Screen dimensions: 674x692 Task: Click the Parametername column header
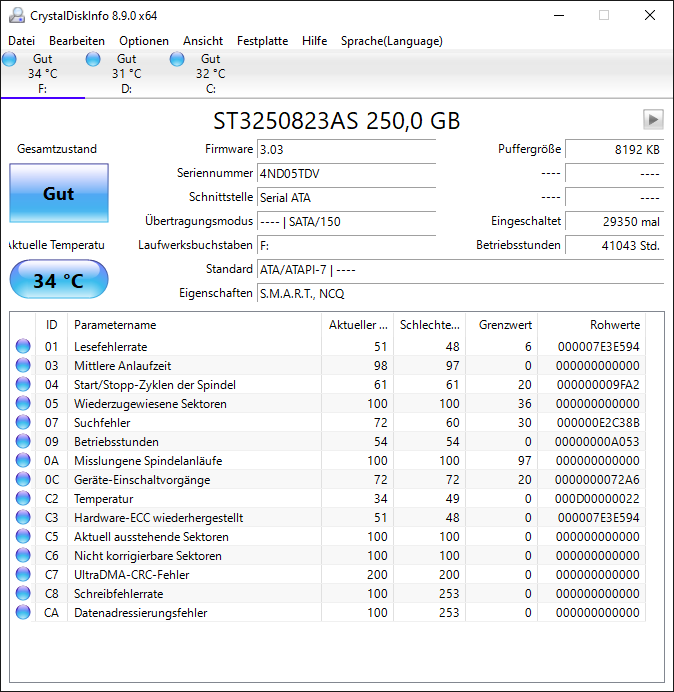click(x=194, y=325)
